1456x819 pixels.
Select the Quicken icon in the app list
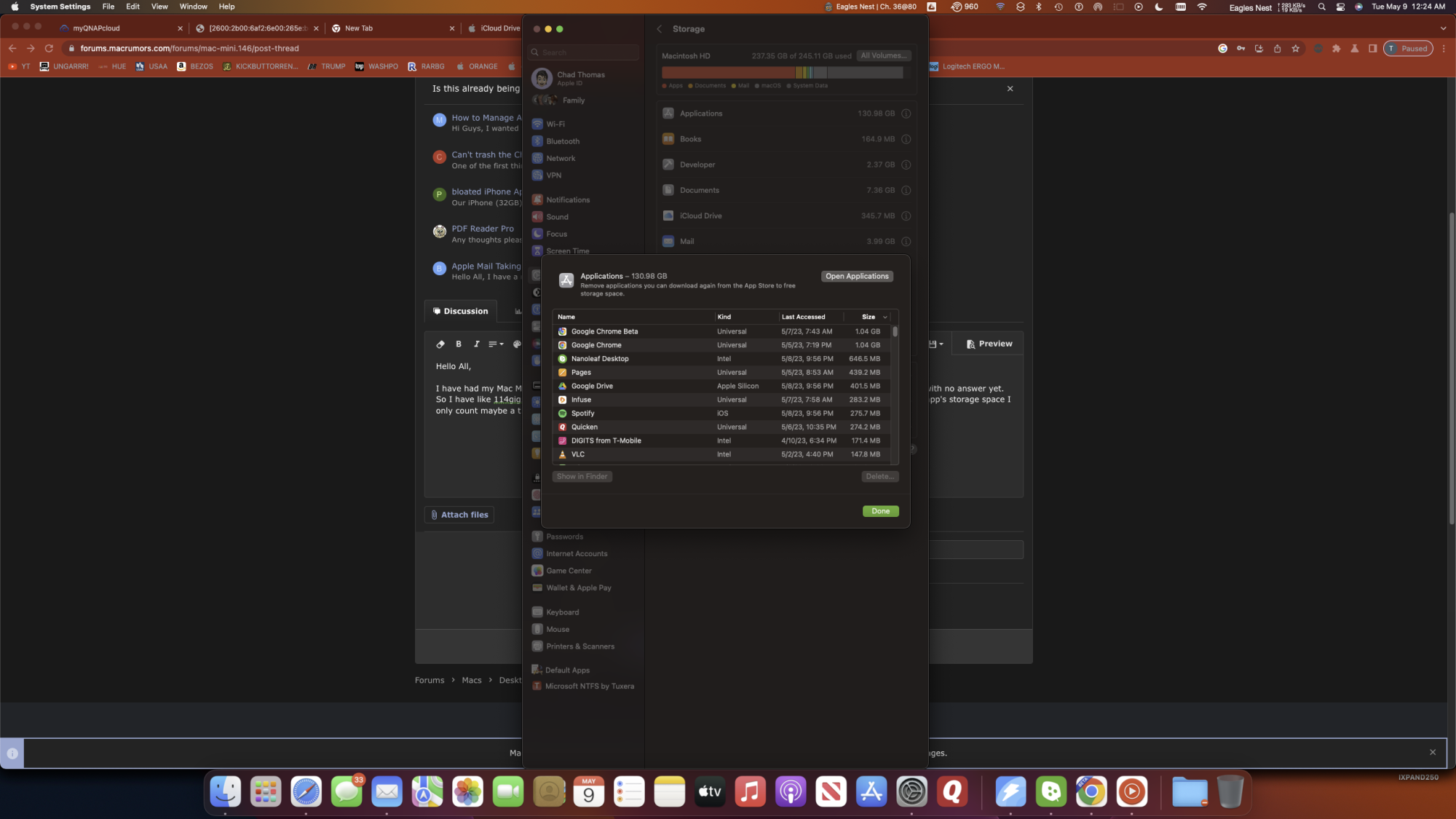[x=562, y=427]
